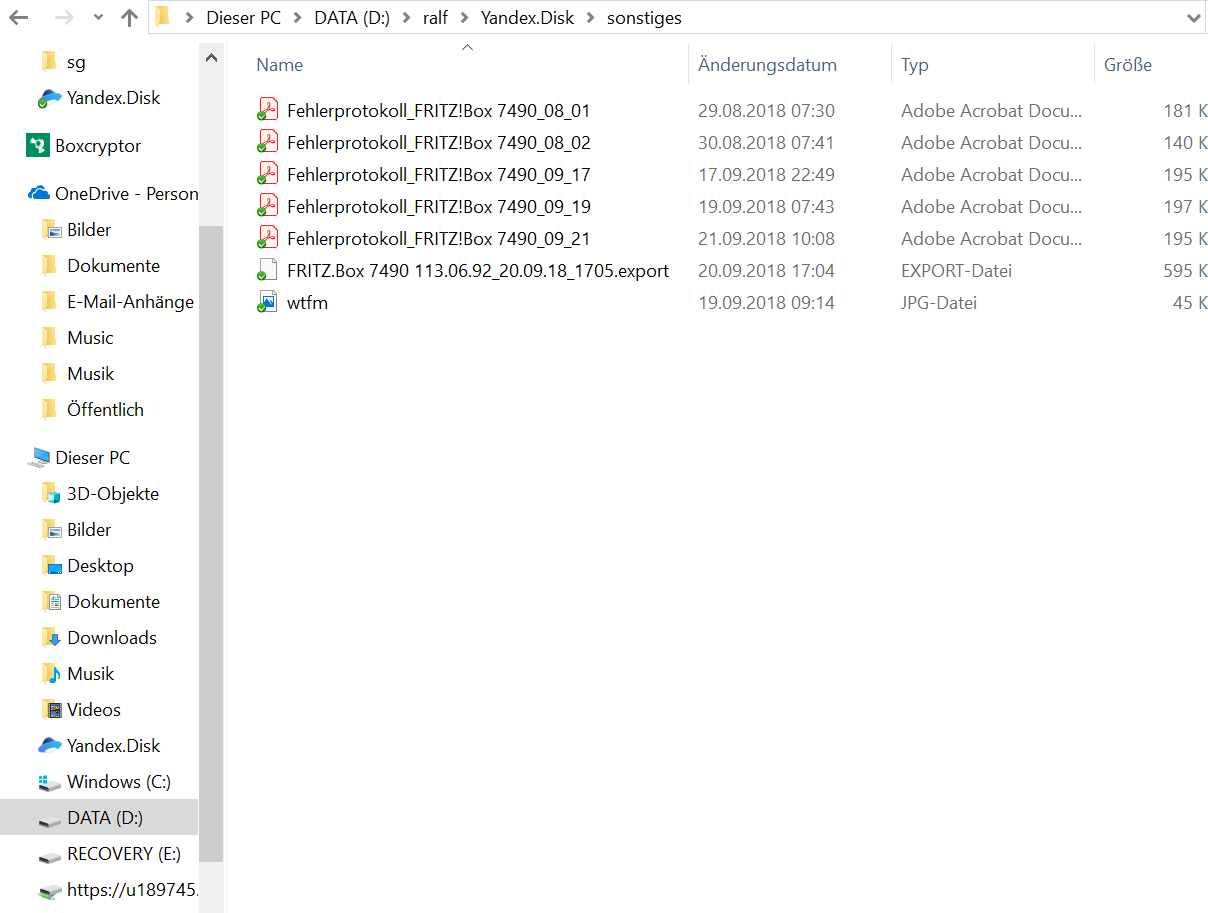1208x913 pixels.
Task: Navigate to DATA (D:) breadcrumb
Action: click(351, 18)
